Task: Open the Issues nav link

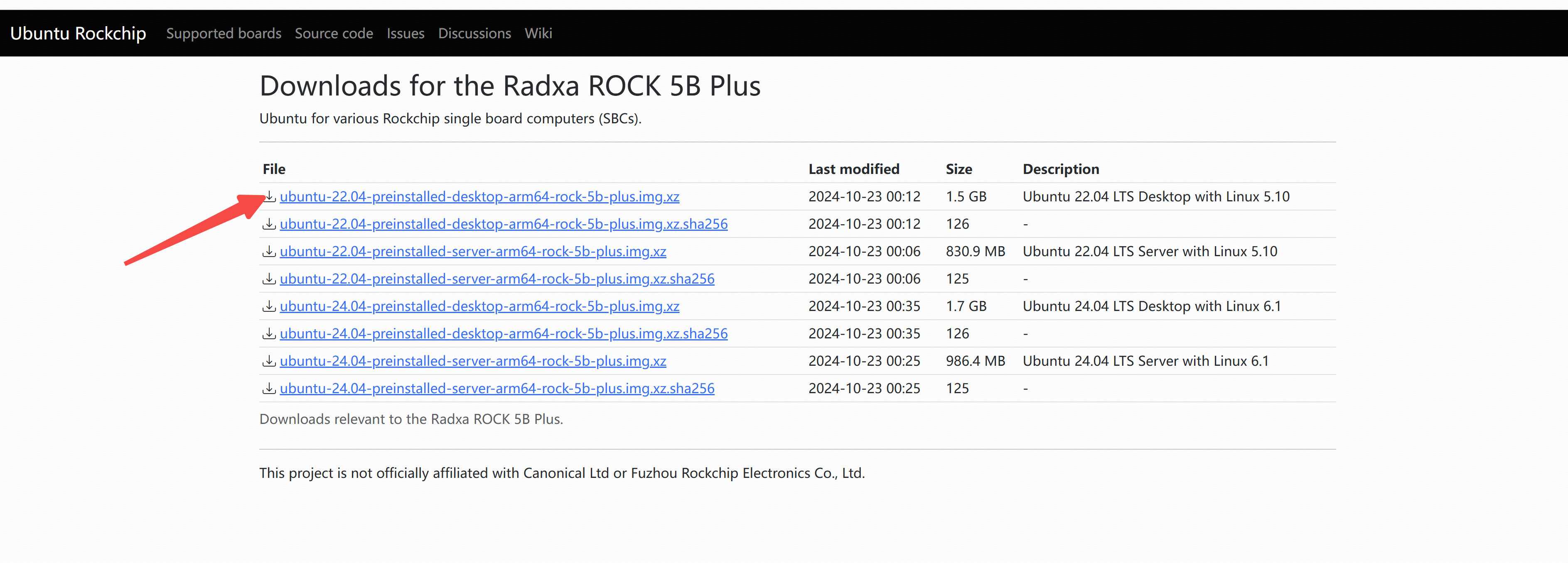Action: (406, 34)
